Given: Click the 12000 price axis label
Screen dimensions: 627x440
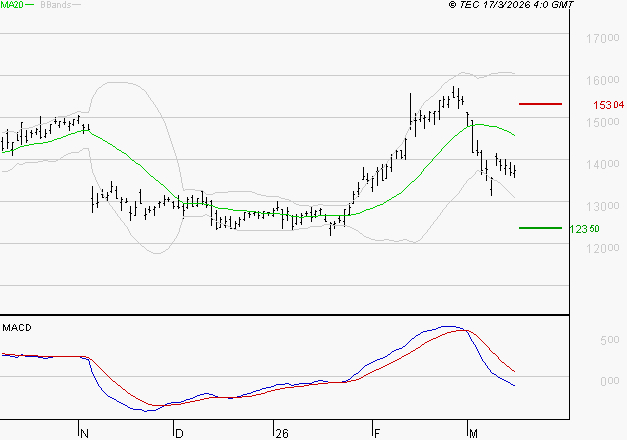Looking at the screenshot, I should click(x=603, y=248).
